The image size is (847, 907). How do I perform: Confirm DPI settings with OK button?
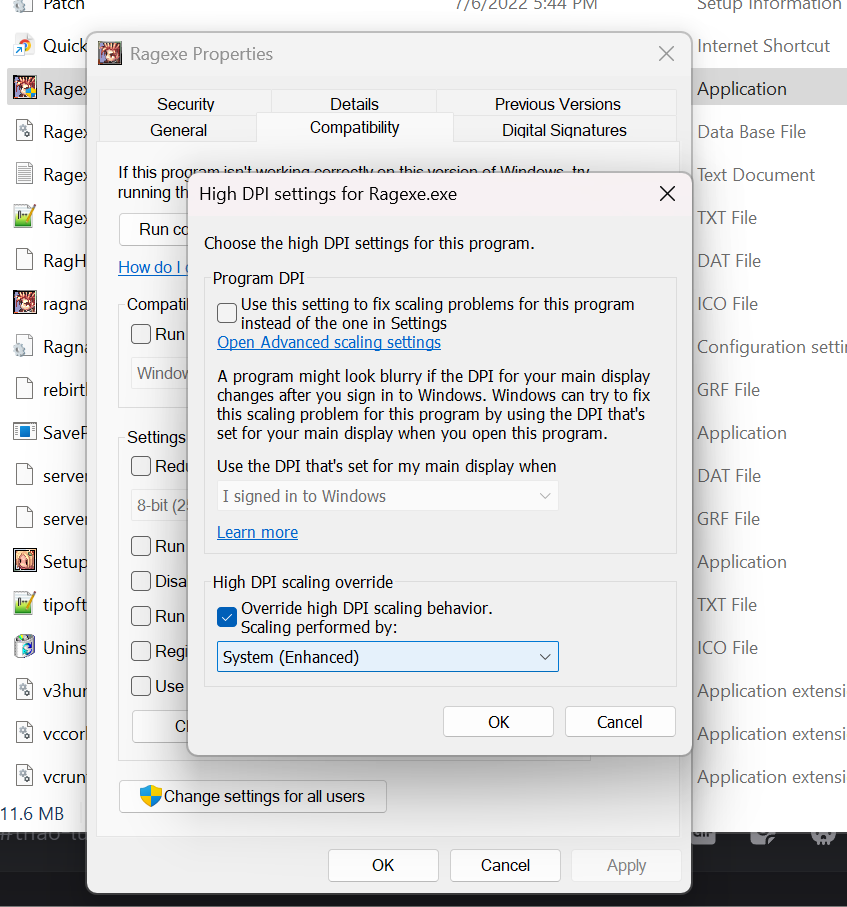[498, 721]
